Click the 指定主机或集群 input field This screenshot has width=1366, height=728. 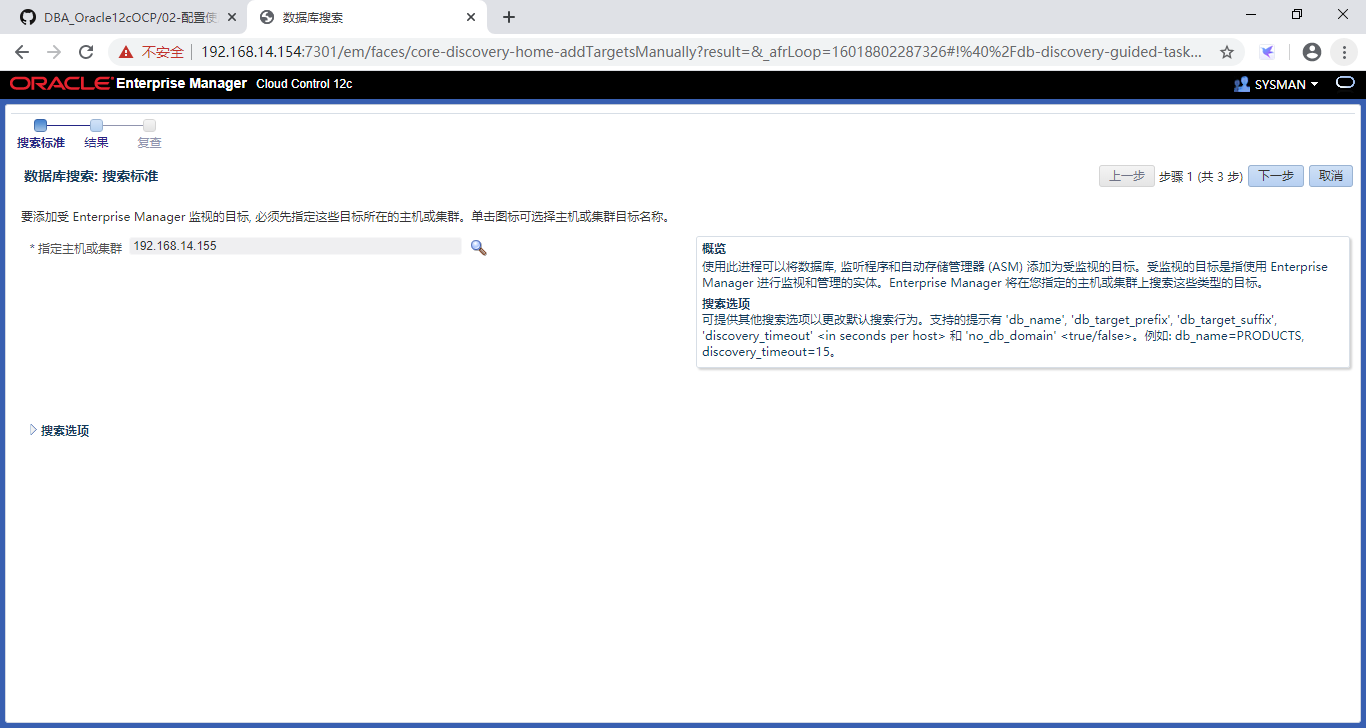pos(295,246)
